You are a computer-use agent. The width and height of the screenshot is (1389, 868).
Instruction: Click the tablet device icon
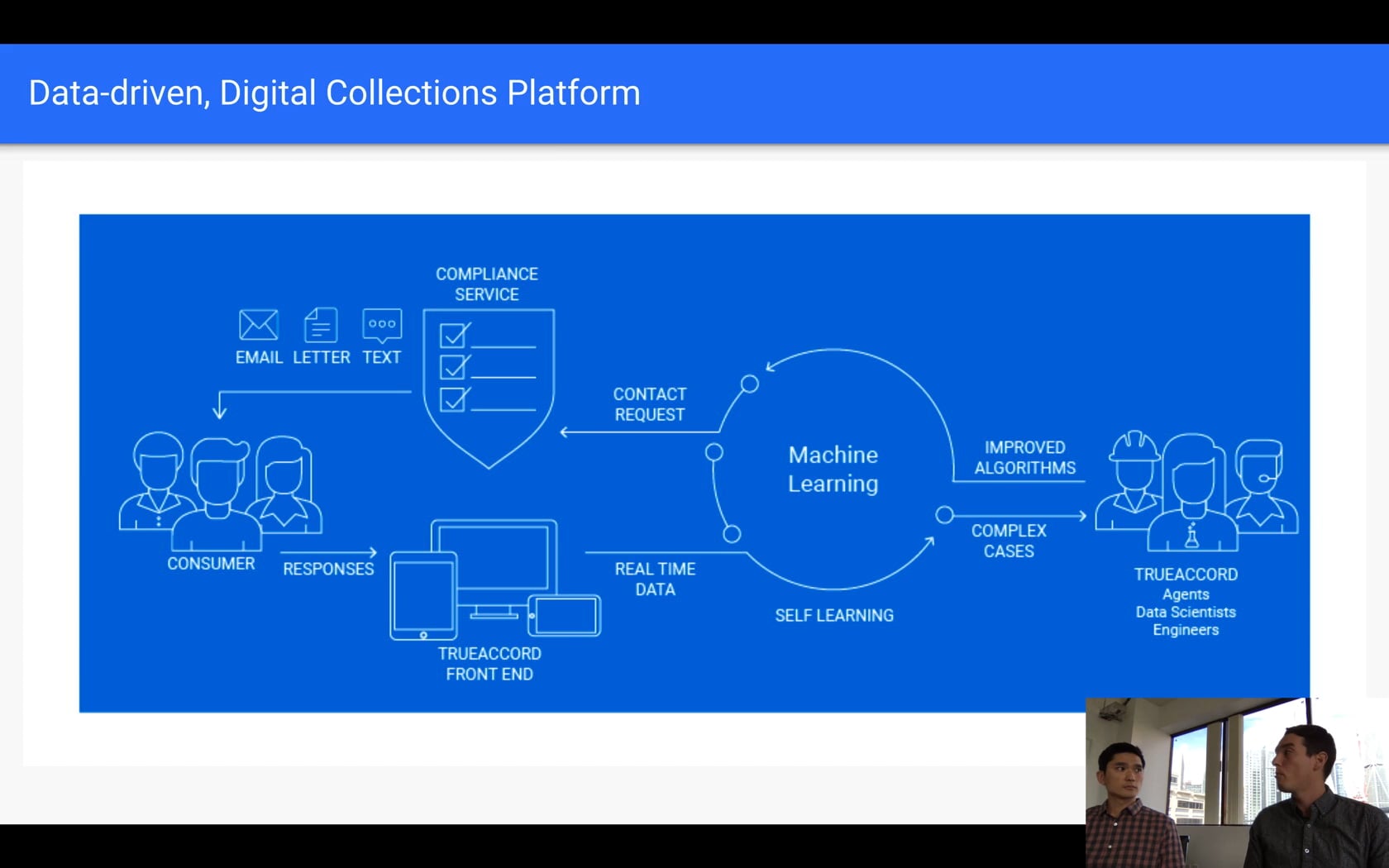tap(423, 596)
